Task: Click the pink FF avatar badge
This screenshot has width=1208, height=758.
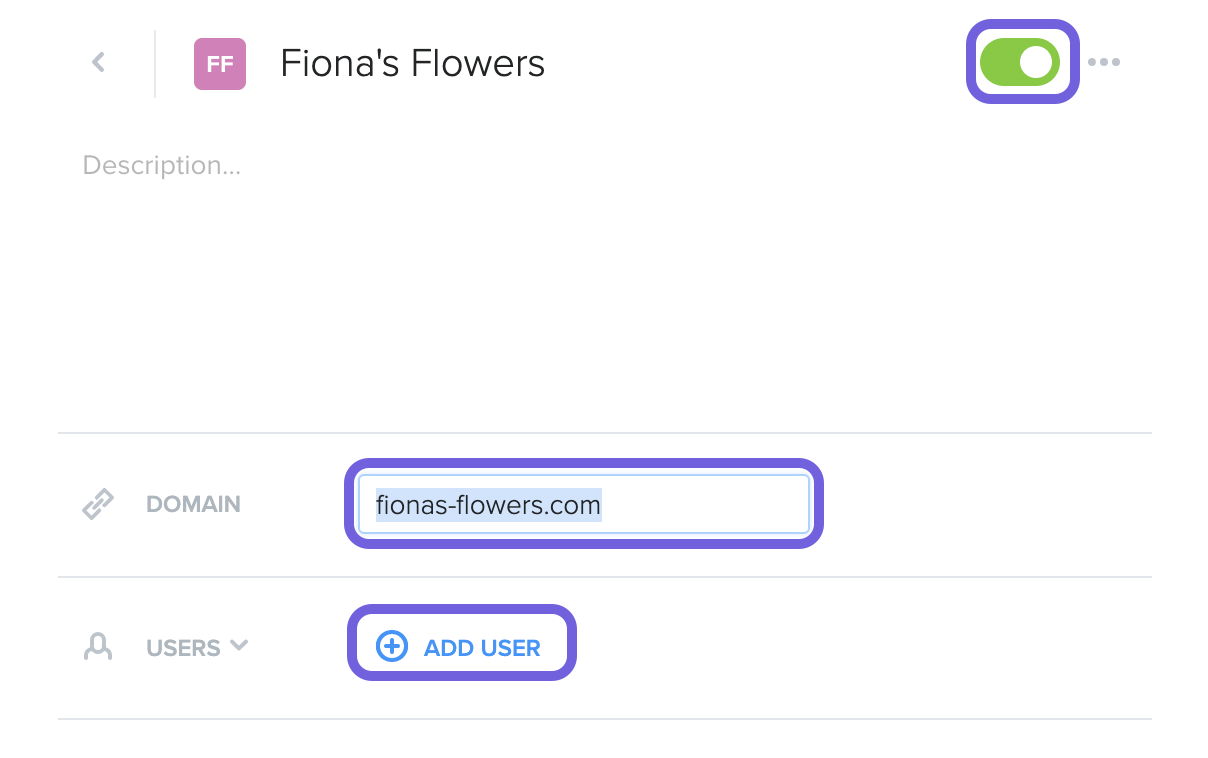Action: (x=220, y=64)
